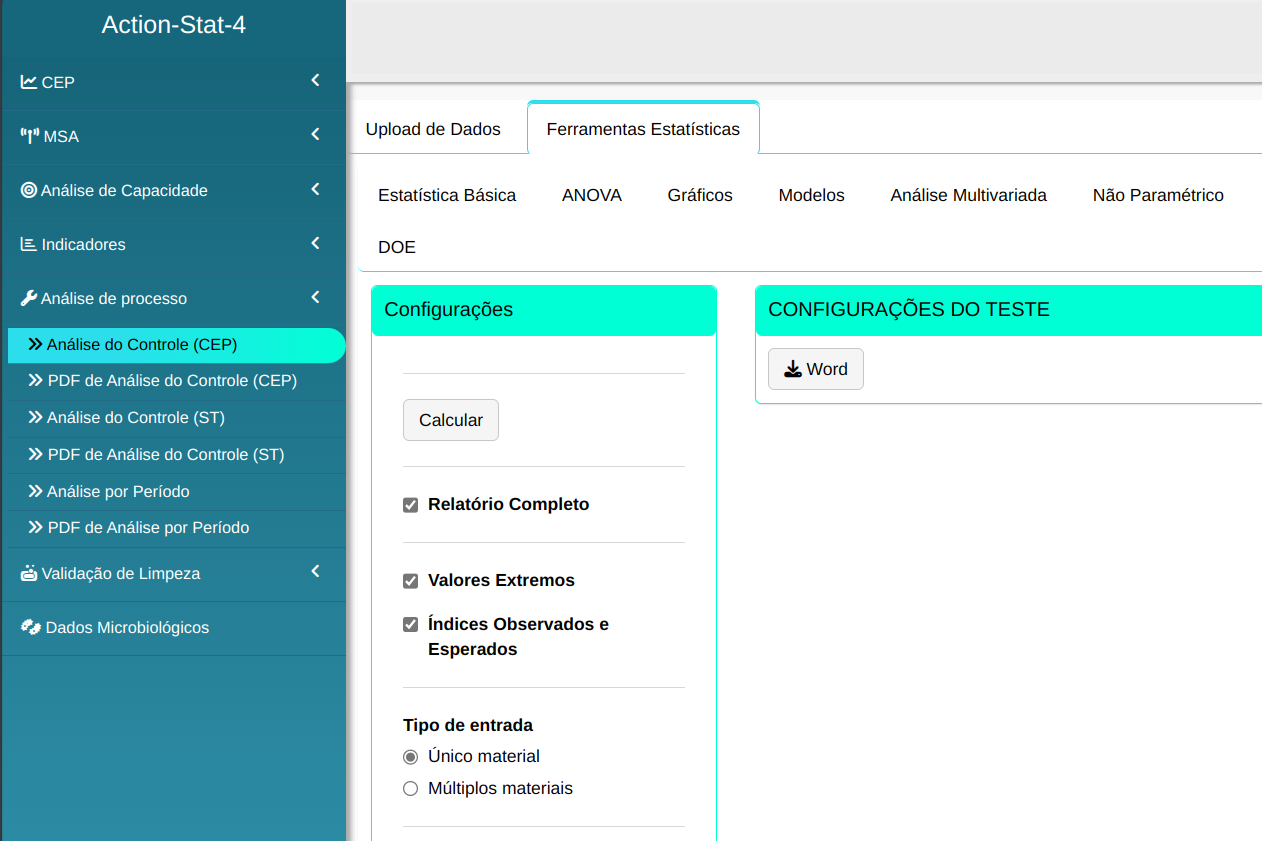The height and width of the screenshot is (841, 1262).
Task: Expand the CEP menu chevron
Action: pos(315,81)
